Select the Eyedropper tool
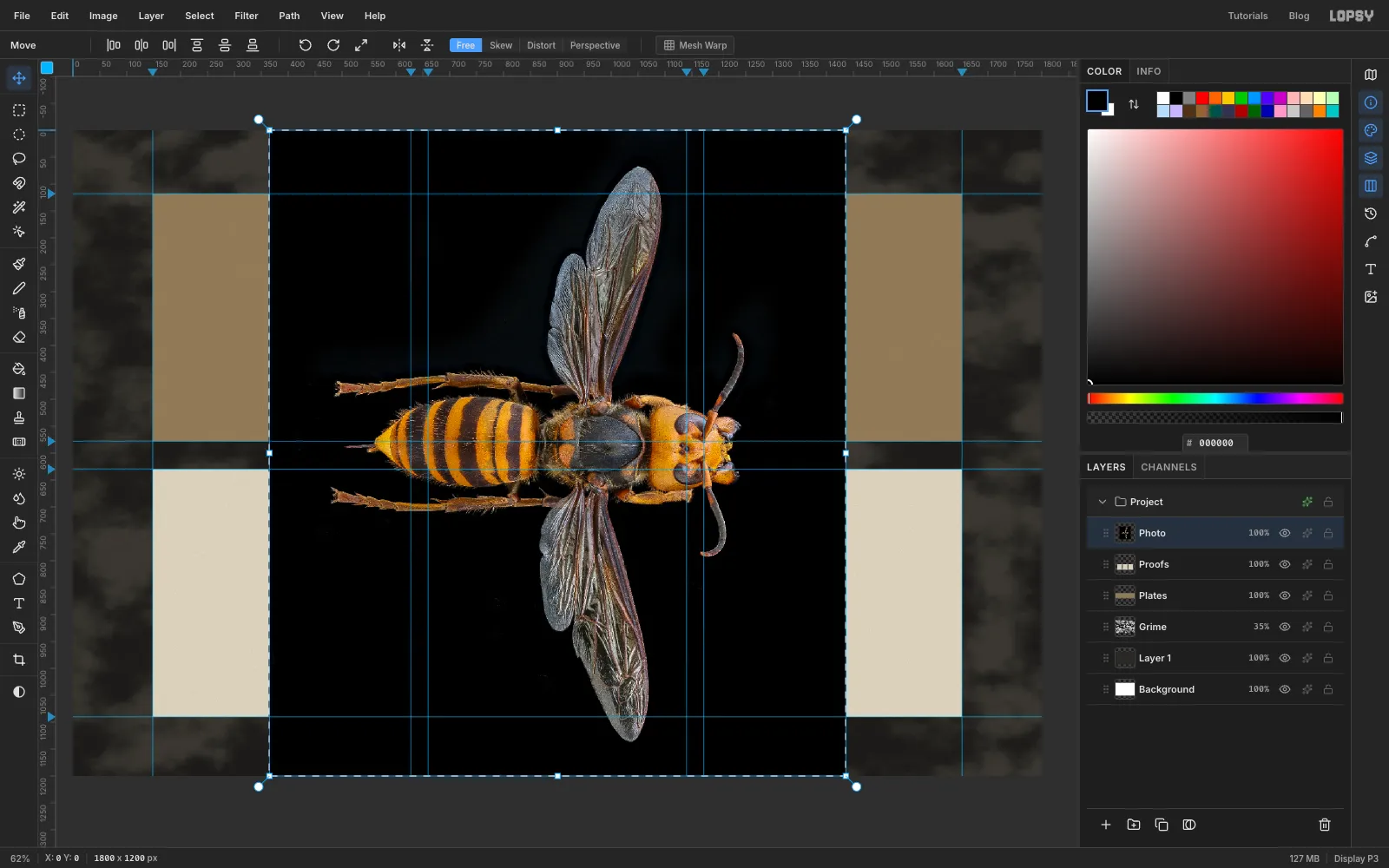Viewport: 1389px width, 868px height. 19,547
